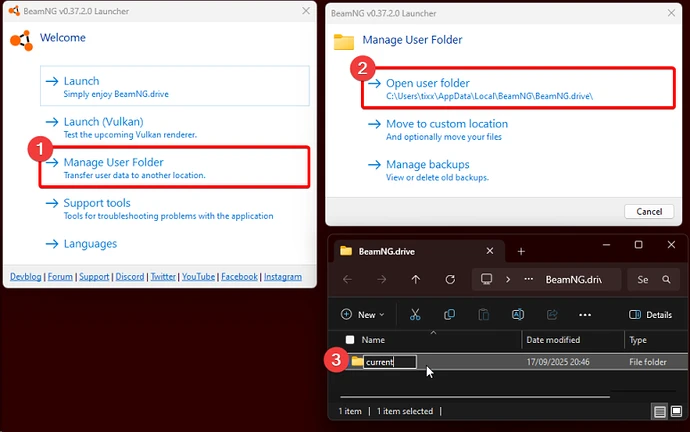The height and width of the screenshot is (432, 690).
Task: Open the See more (three dots) toolbar menu
Action: [x=585, y=314]
